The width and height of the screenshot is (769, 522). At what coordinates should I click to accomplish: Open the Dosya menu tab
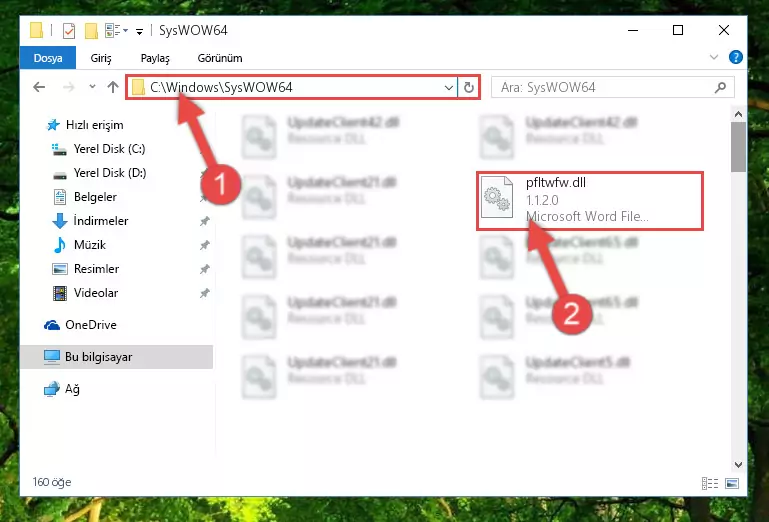click(48, 58)
